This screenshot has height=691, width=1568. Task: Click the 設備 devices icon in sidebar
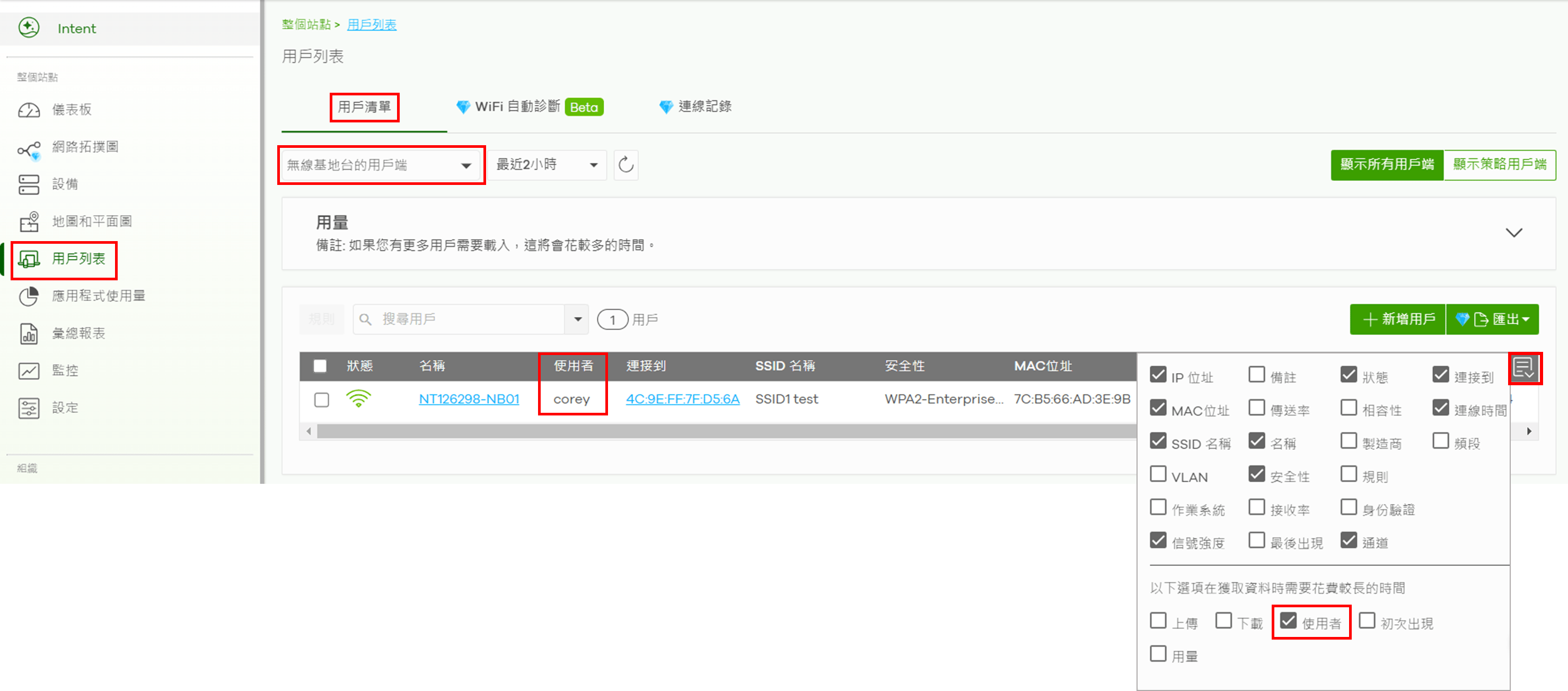click(x=29, y=184)
